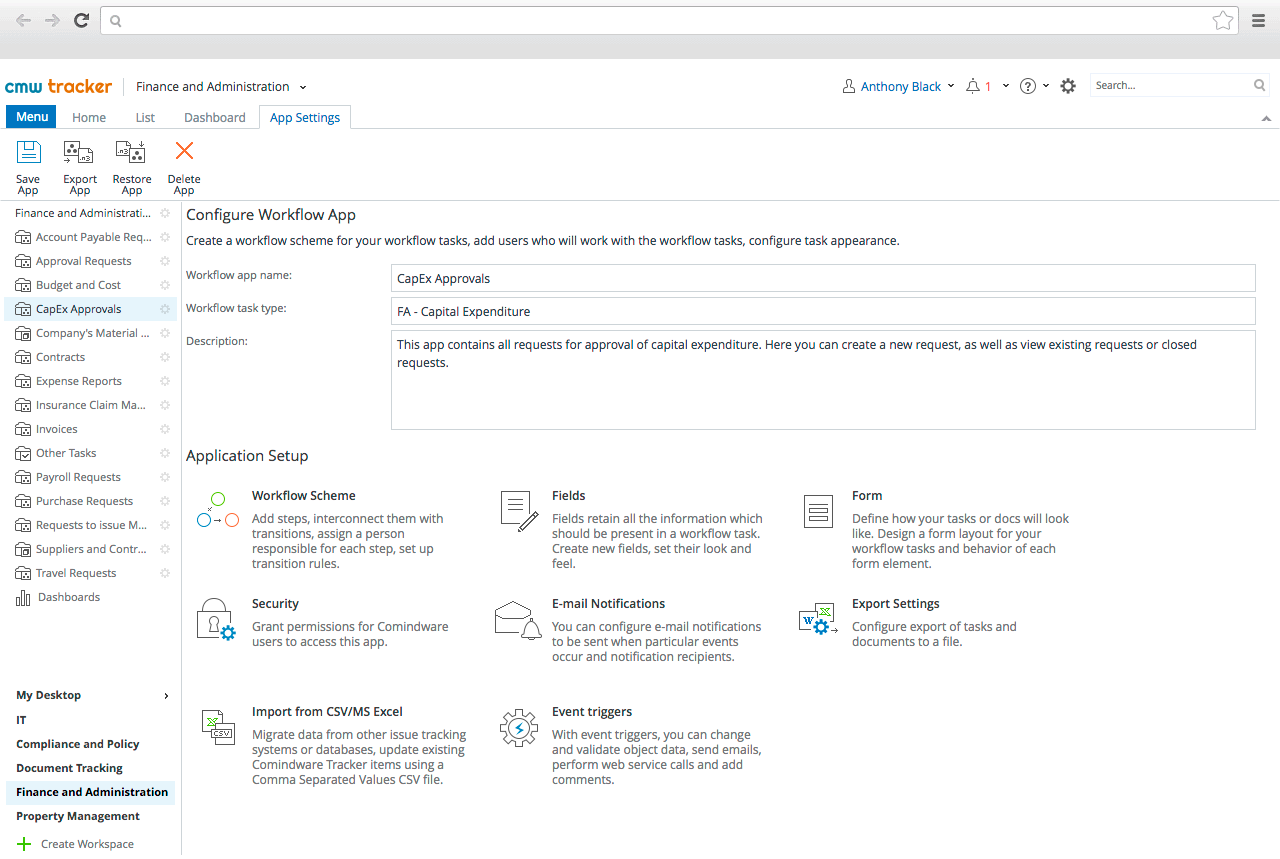Click the Restore App icon
The width and height of the screenshot is (1280, 859).
pos(131,152)
